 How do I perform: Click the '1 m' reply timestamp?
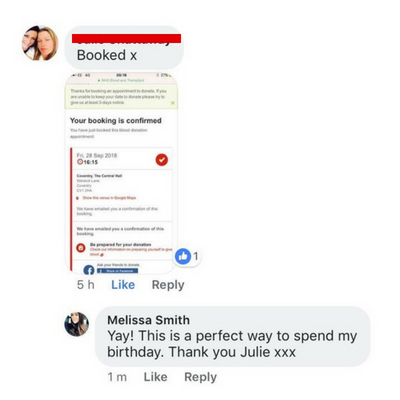pos(117,377)
